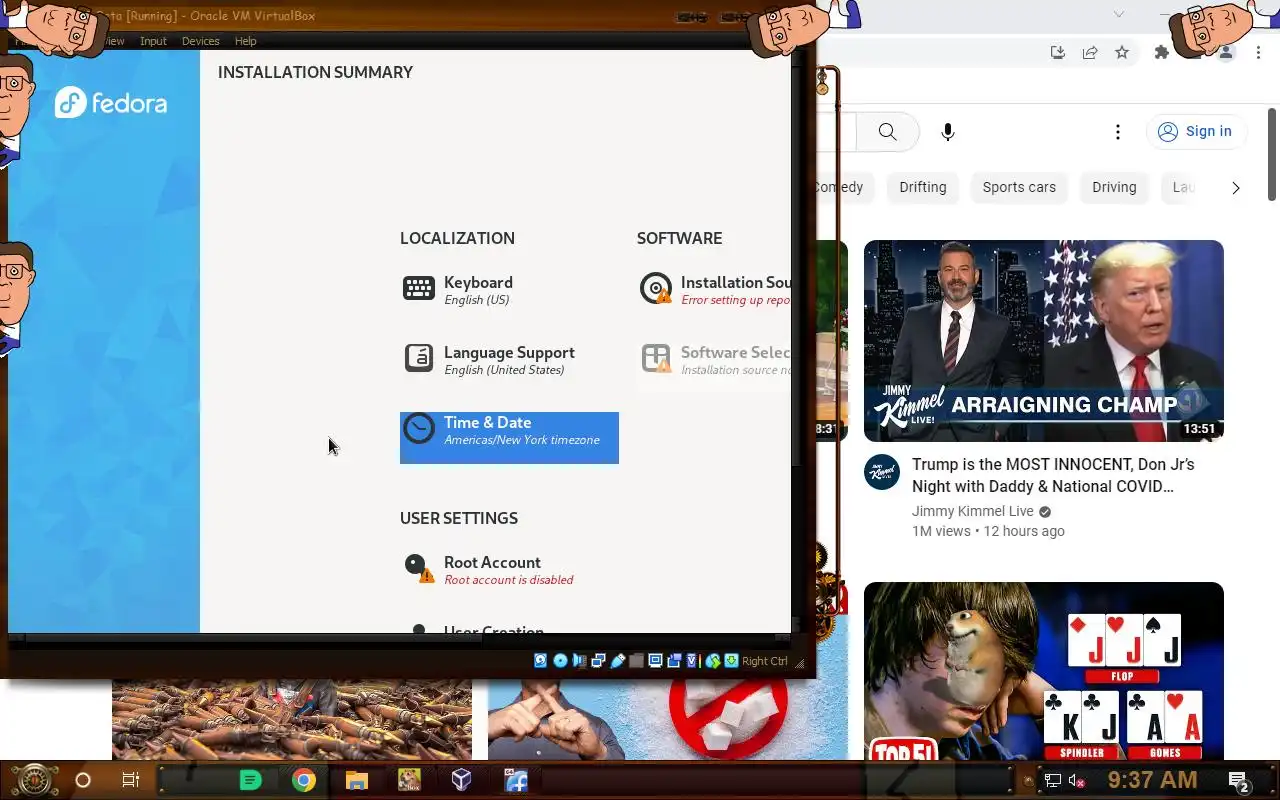Viewport: 1280px width, 800px height.
Task: Open Cortana search circle on taskbar
Action: [83, 780]
